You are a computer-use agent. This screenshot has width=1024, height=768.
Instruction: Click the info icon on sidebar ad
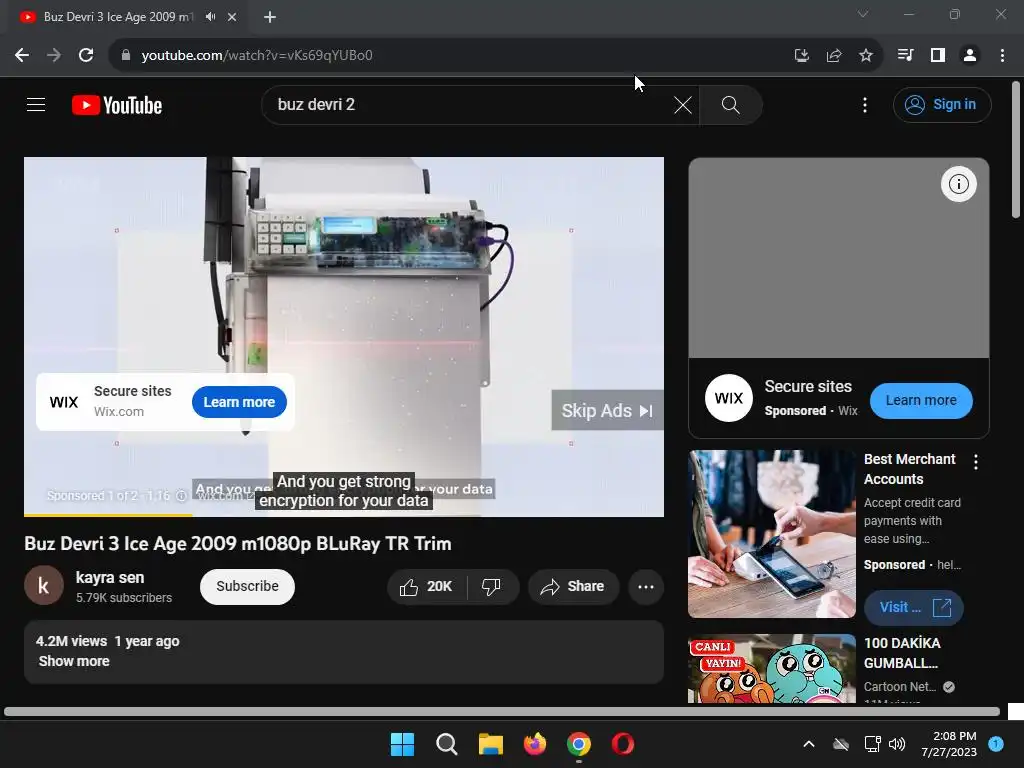click(x=958, y=184)
